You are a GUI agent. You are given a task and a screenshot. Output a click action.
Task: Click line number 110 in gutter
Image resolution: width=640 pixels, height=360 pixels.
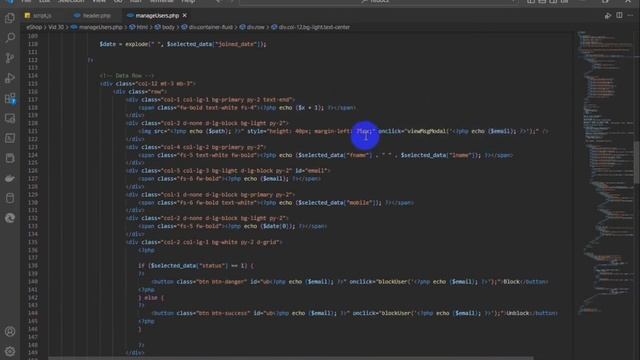(x=33, y=44)
